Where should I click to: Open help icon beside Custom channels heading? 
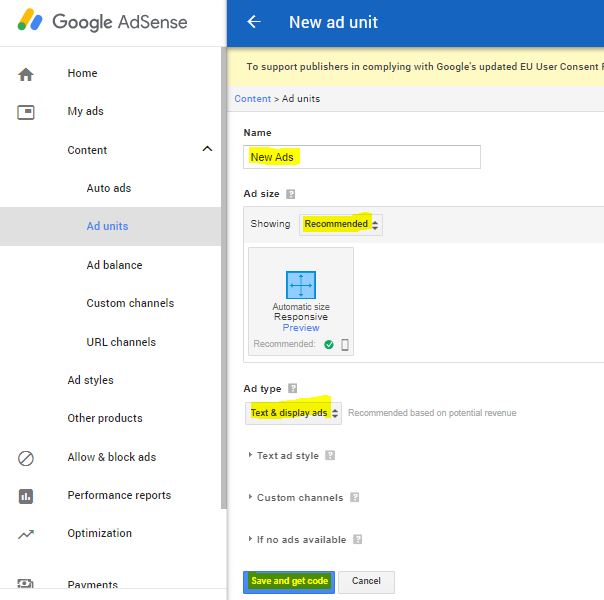354,497
